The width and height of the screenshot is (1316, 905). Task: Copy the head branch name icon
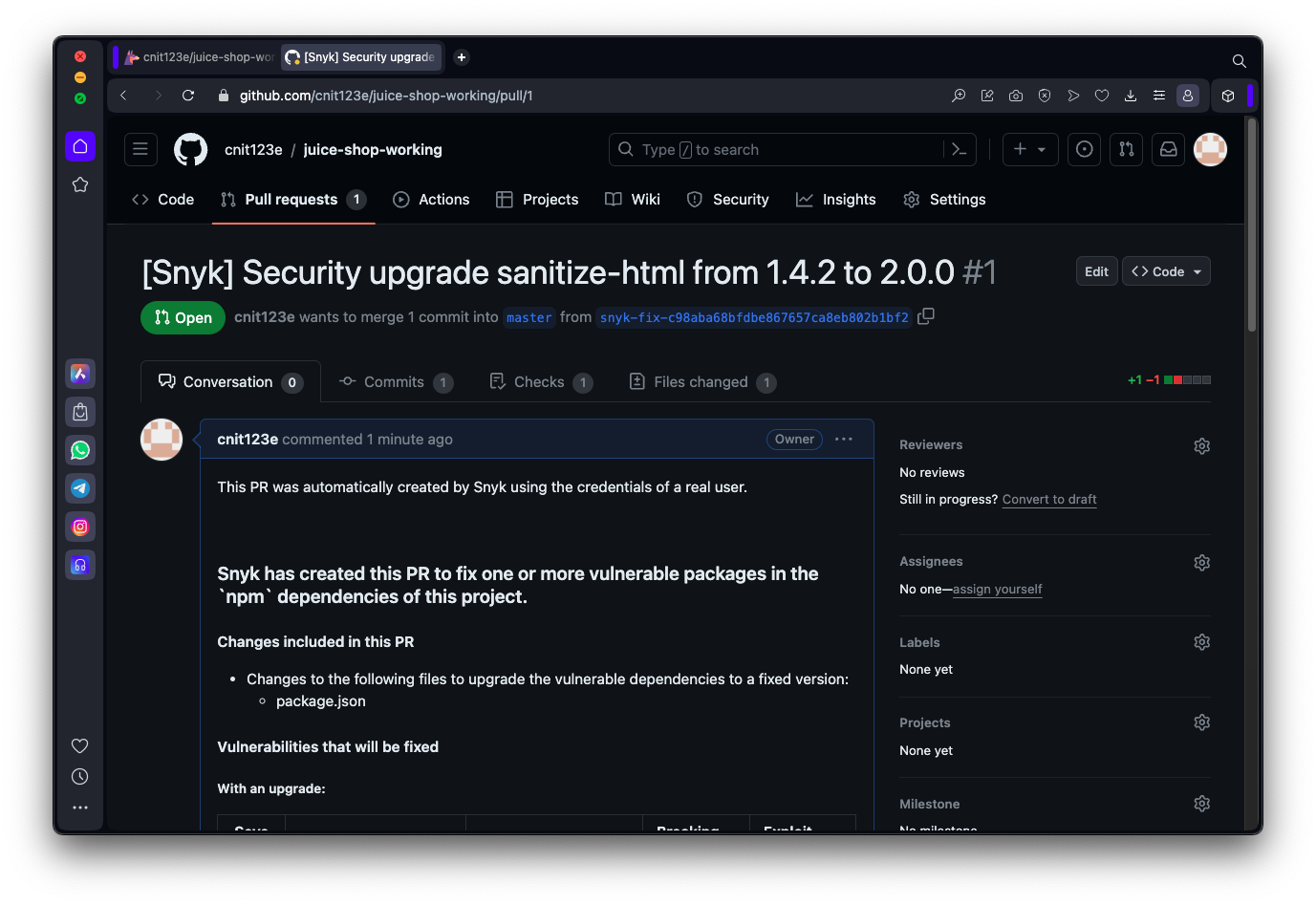[925, 316]
